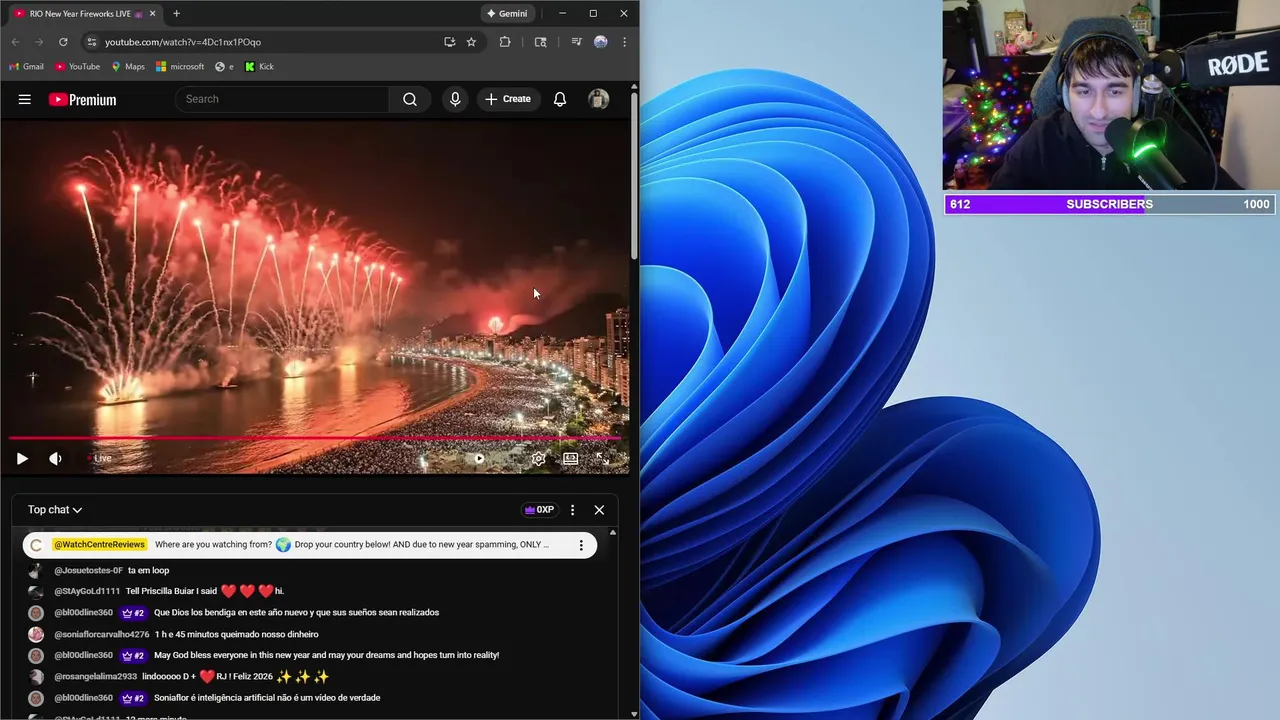The height and width of the screenshot is (720, 1280).
Task: Click the page vertical scrollbar thumb
Action: 634,175
